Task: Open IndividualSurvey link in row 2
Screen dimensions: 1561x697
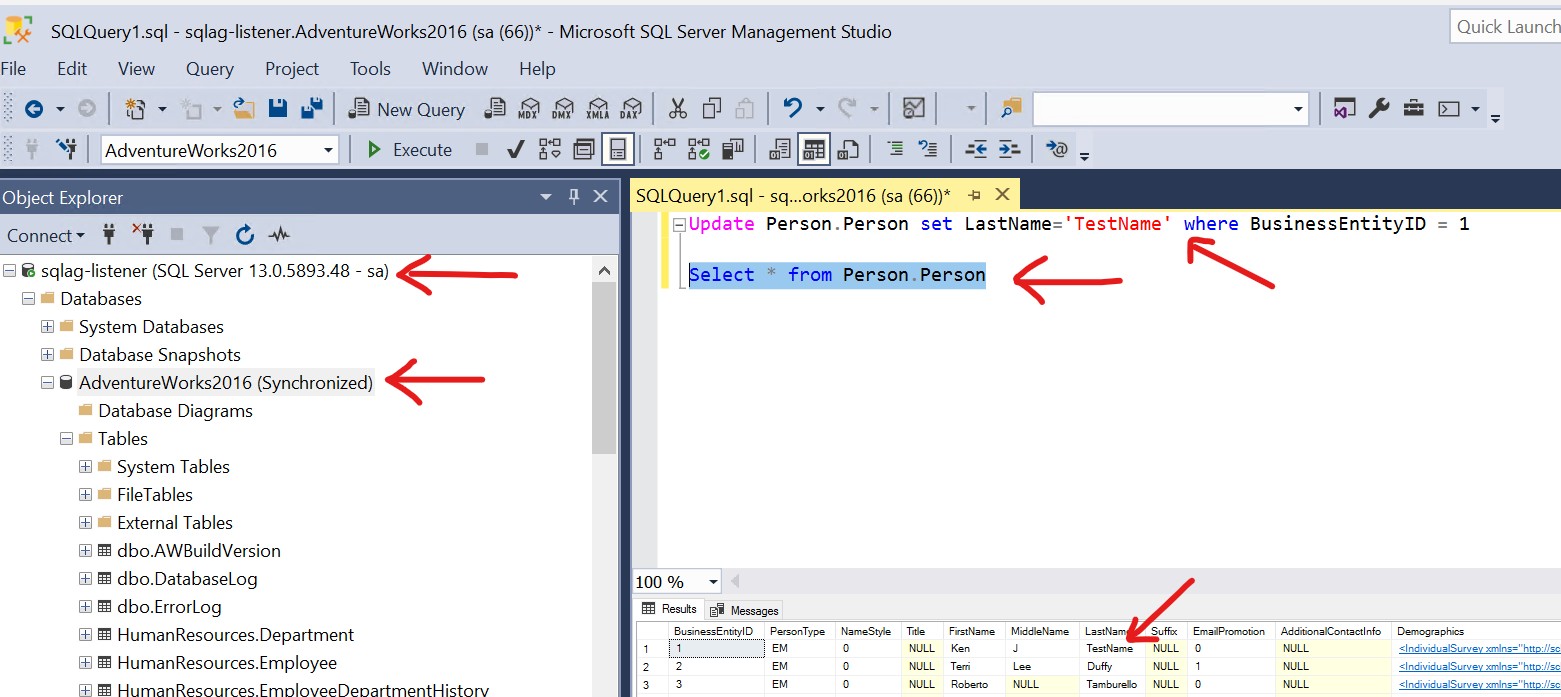Action: click(1478, 666)
